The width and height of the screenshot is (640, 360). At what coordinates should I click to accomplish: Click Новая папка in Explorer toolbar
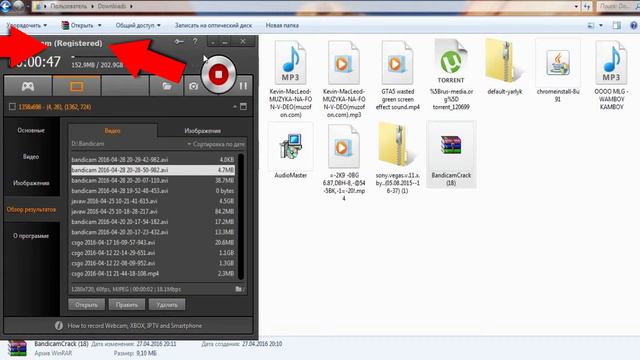pyautogui.click(x=282, y=25)
